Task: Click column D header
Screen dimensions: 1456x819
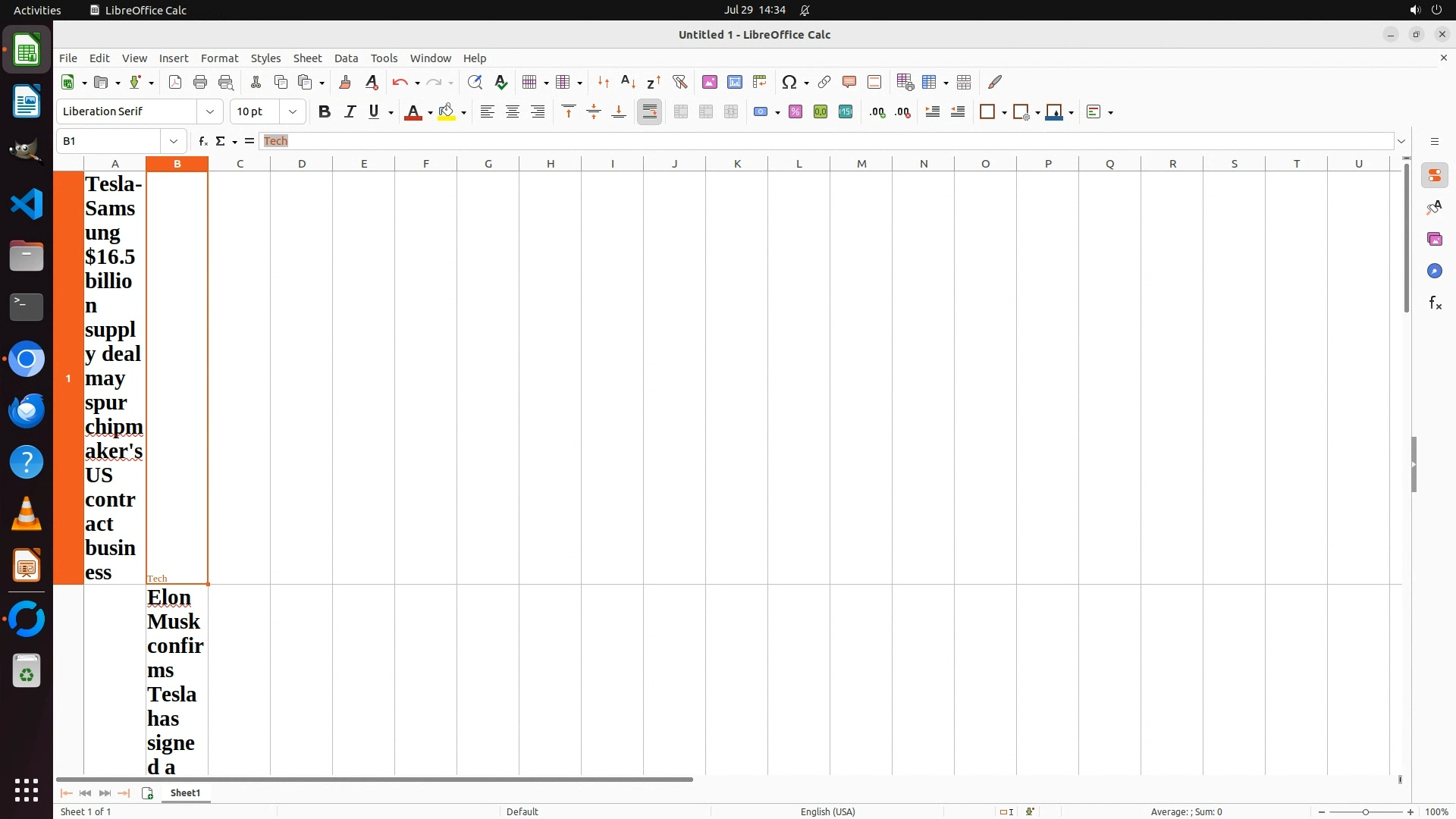Action: 302,163
